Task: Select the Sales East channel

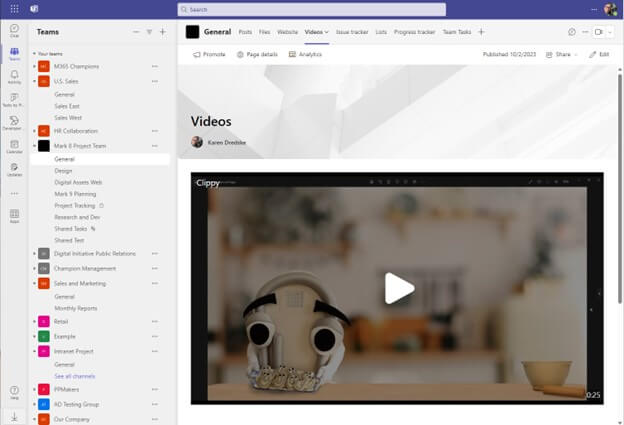Action: pos(67,106)
